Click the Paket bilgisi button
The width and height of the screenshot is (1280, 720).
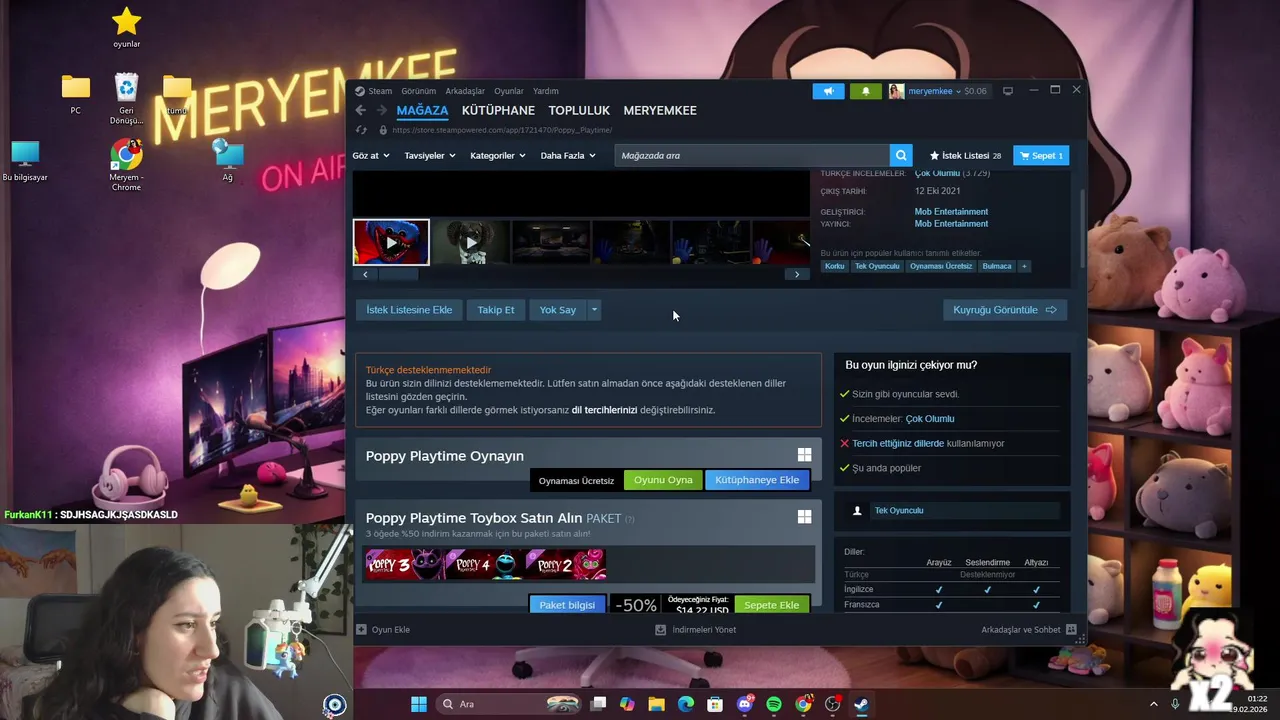point(567,605)
